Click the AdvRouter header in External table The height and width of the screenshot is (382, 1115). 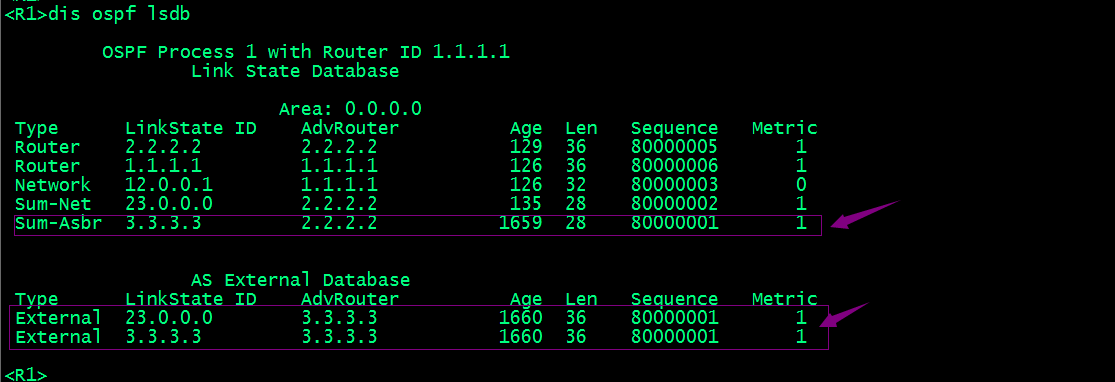click(x=350, y=299)
